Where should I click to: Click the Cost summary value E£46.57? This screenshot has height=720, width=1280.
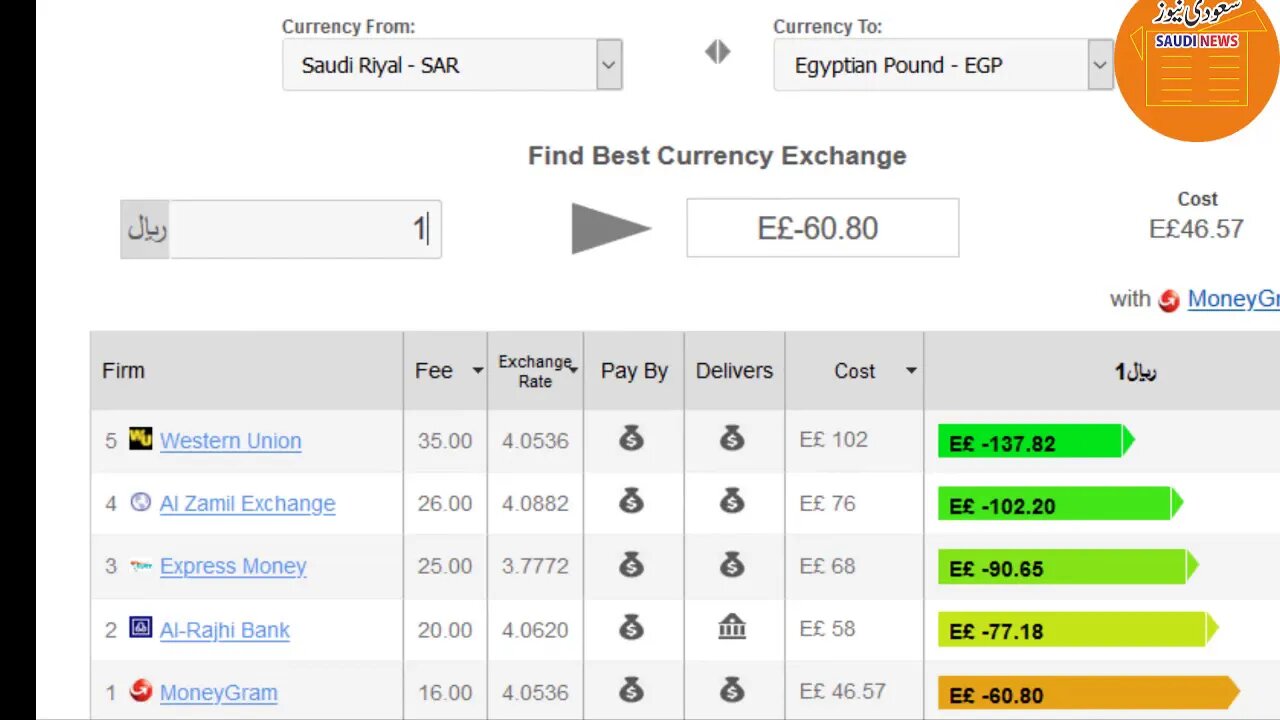coord(1196,229)
